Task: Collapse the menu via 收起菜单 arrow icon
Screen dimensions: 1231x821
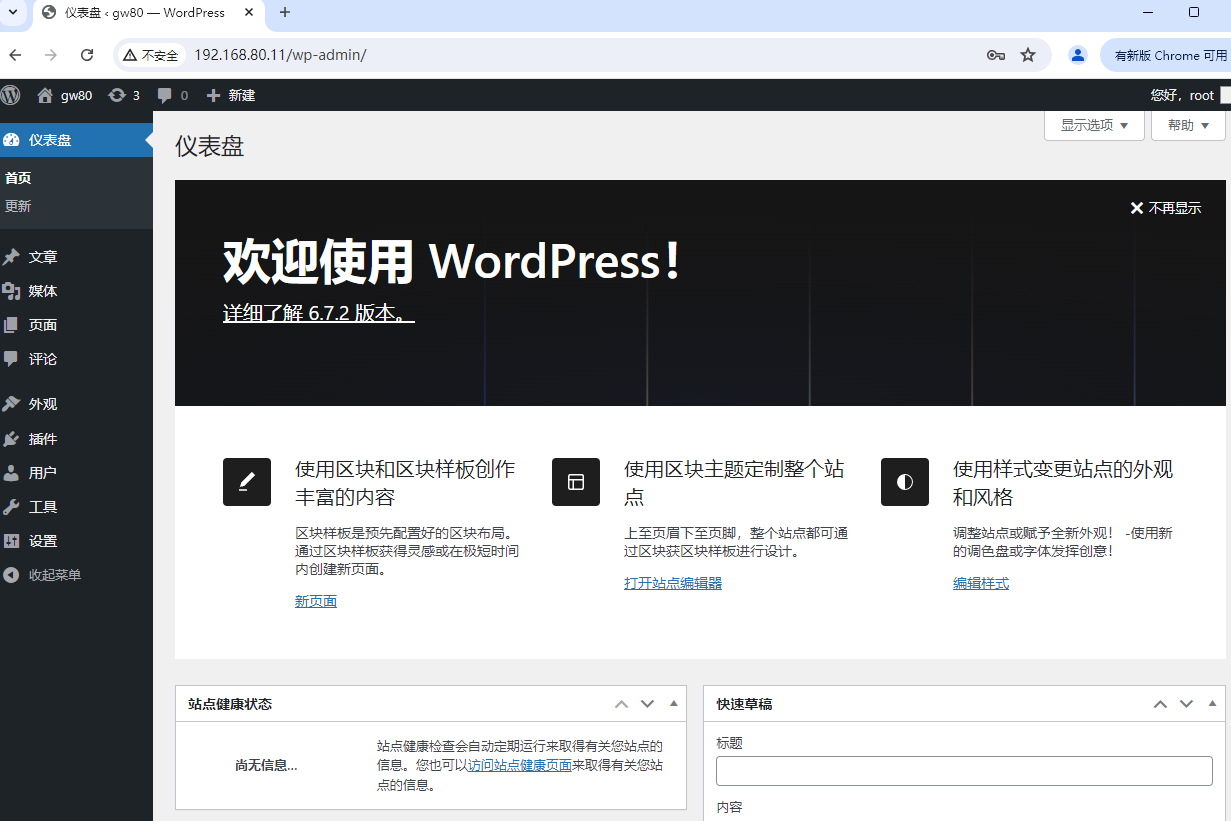Action: click(11, 575)
